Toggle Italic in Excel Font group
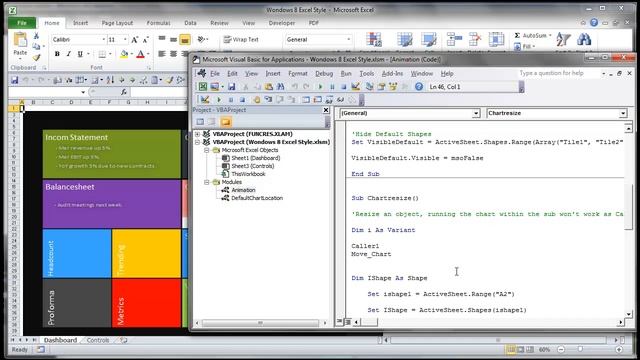Image resolution: width=640 pixels, height=360 pixels. 69,54
